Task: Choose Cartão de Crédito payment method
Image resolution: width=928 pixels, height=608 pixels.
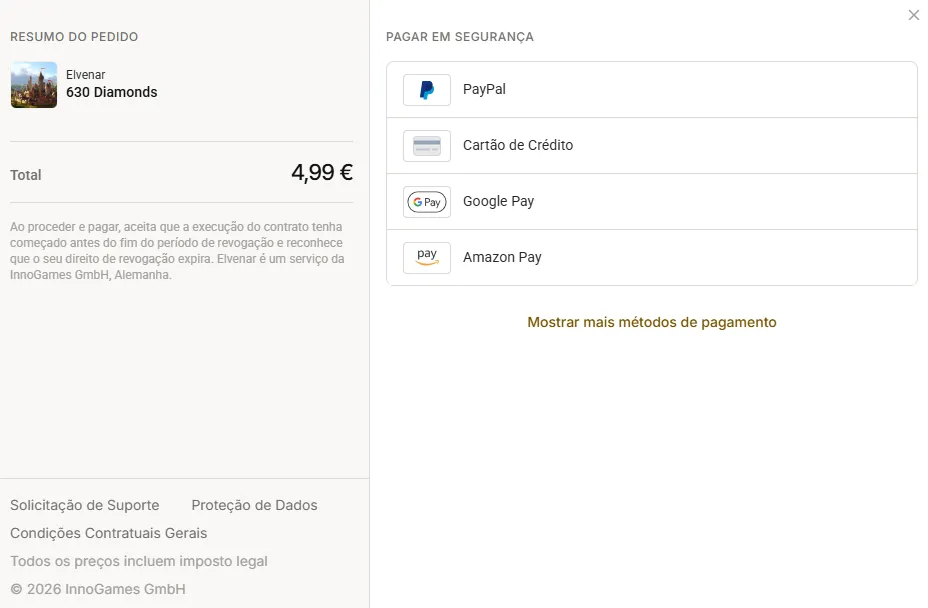Action: [518, 145]
